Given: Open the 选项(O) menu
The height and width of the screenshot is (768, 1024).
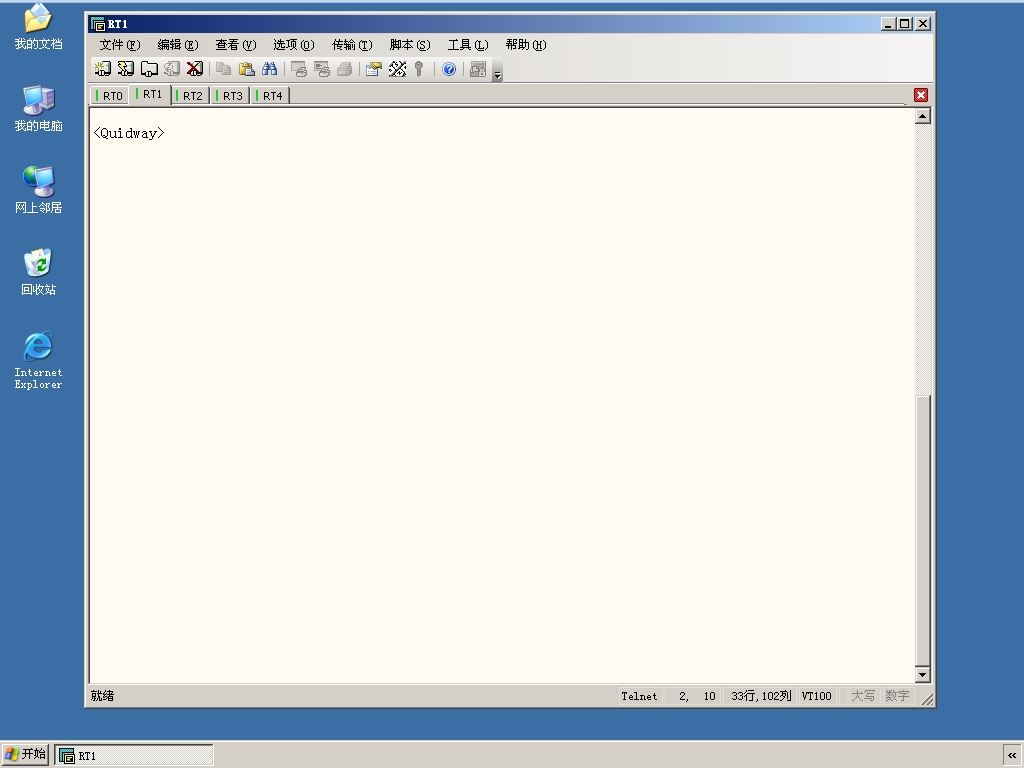Looking at the screenshot, I should (294, 44).
